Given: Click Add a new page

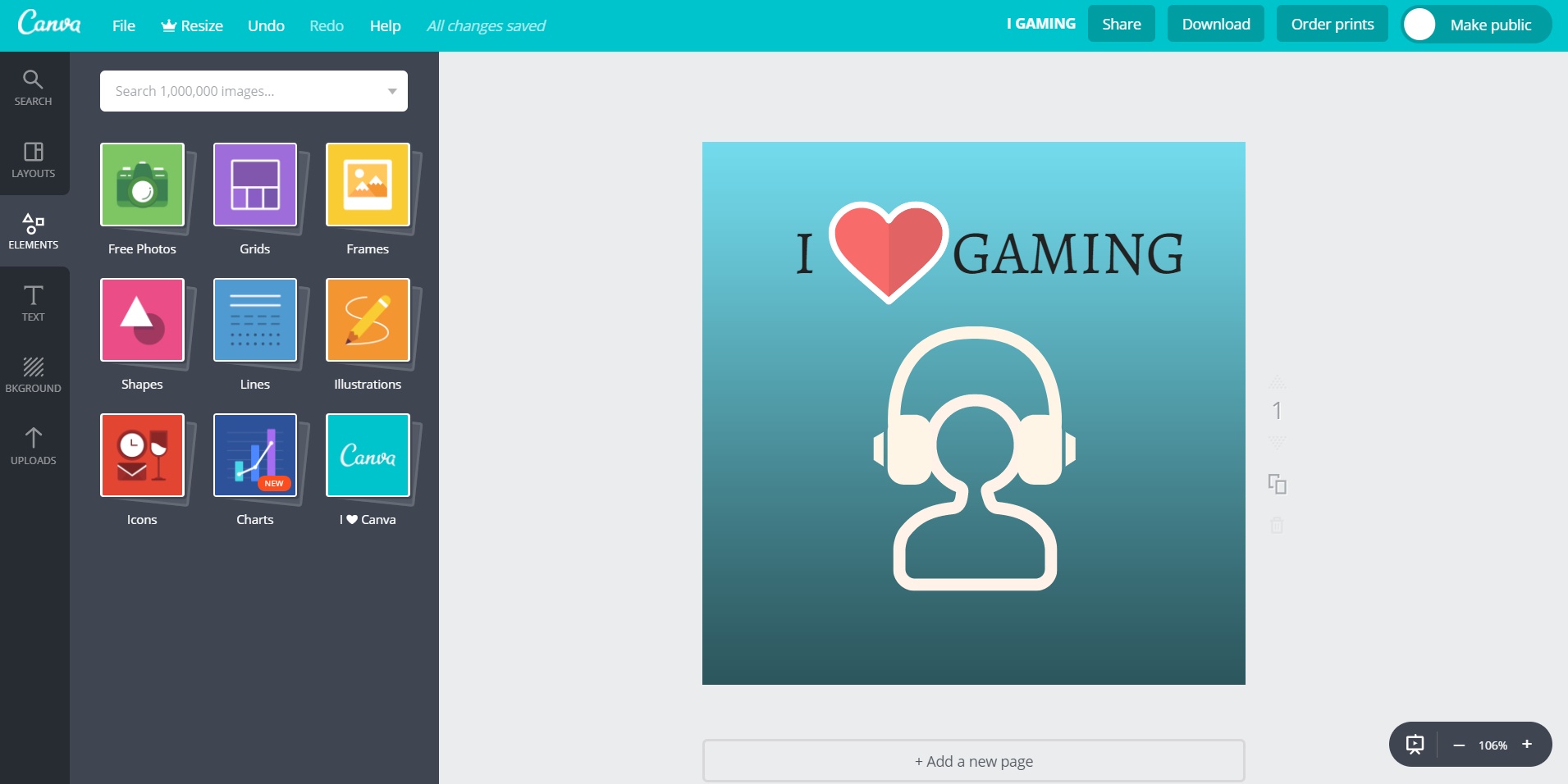Looking at the screenshot, I should (973, 760).
